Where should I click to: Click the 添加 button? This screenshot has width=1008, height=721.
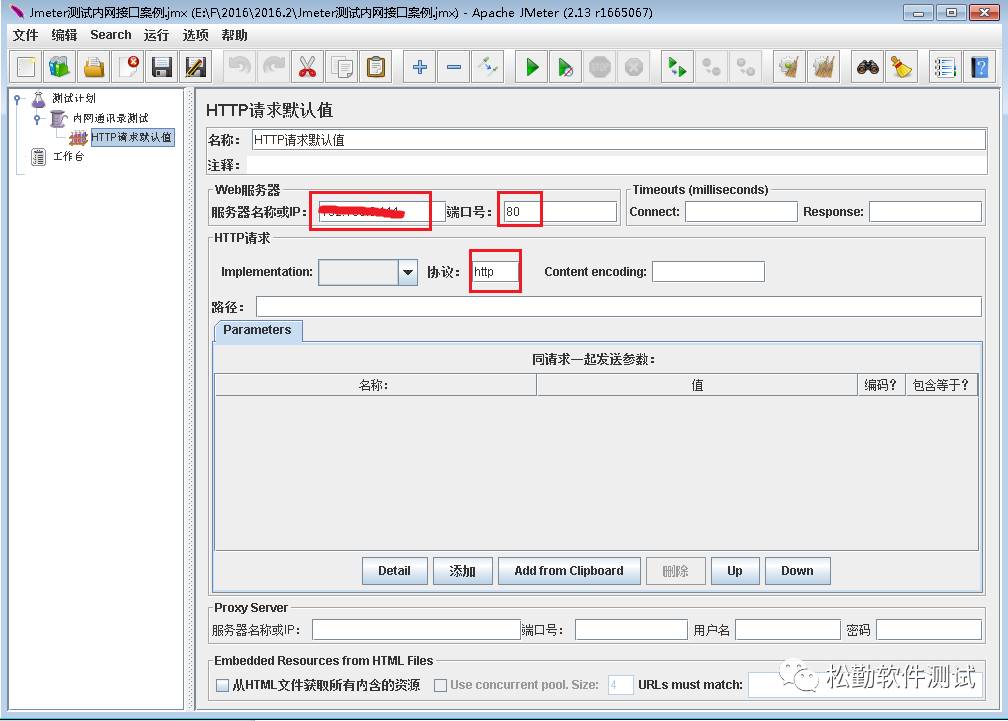(463, 571)
